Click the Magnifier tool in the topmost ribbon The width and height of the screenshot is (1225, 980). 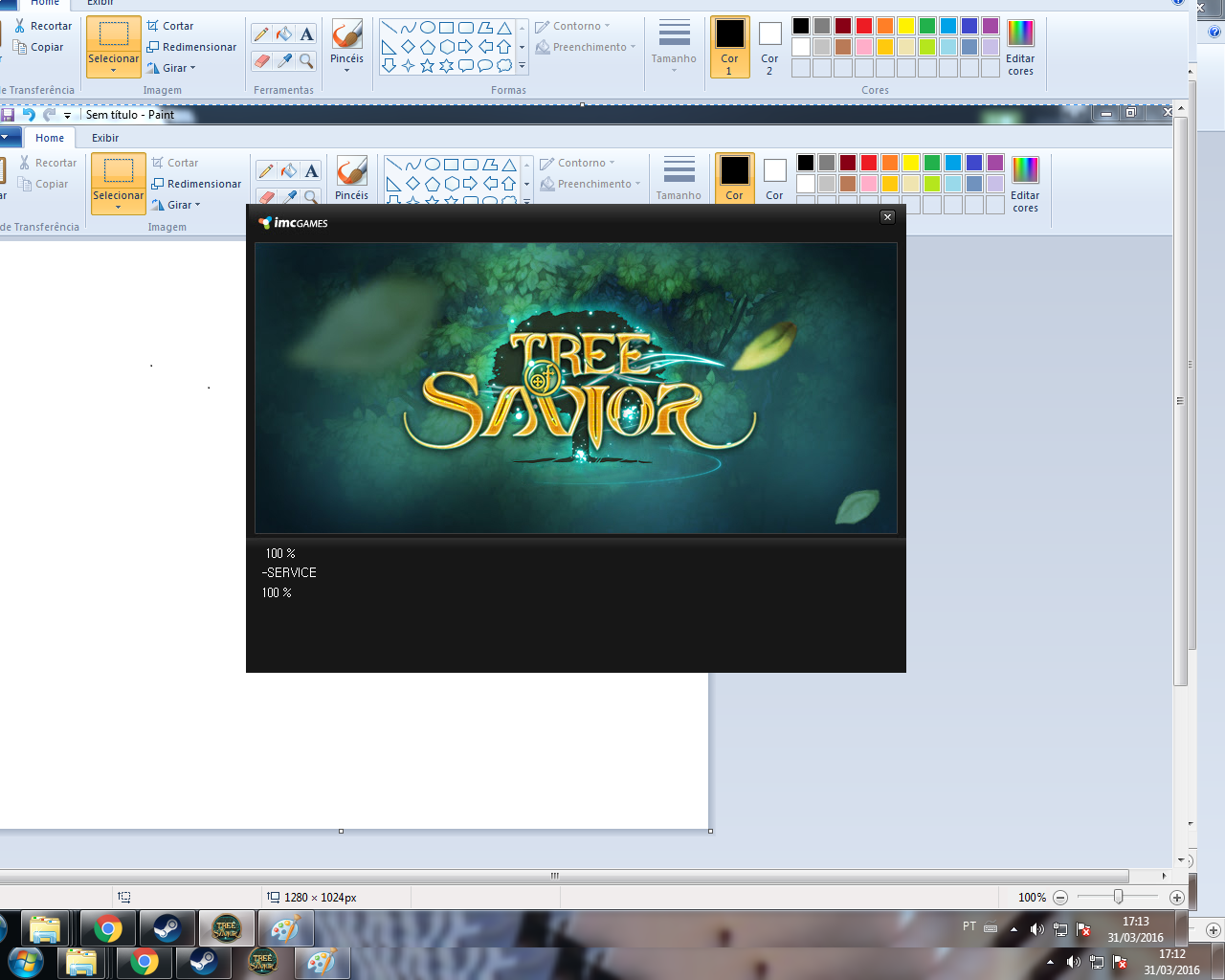click(307, 61)
